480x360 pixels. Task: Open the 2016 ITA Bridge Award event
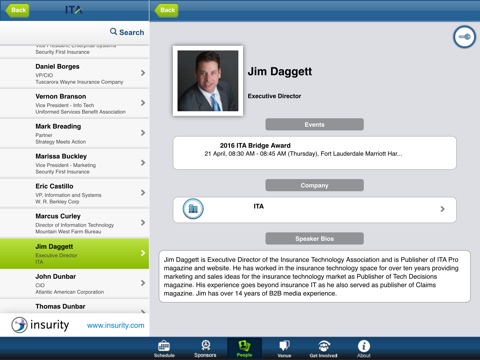(314, 153)
